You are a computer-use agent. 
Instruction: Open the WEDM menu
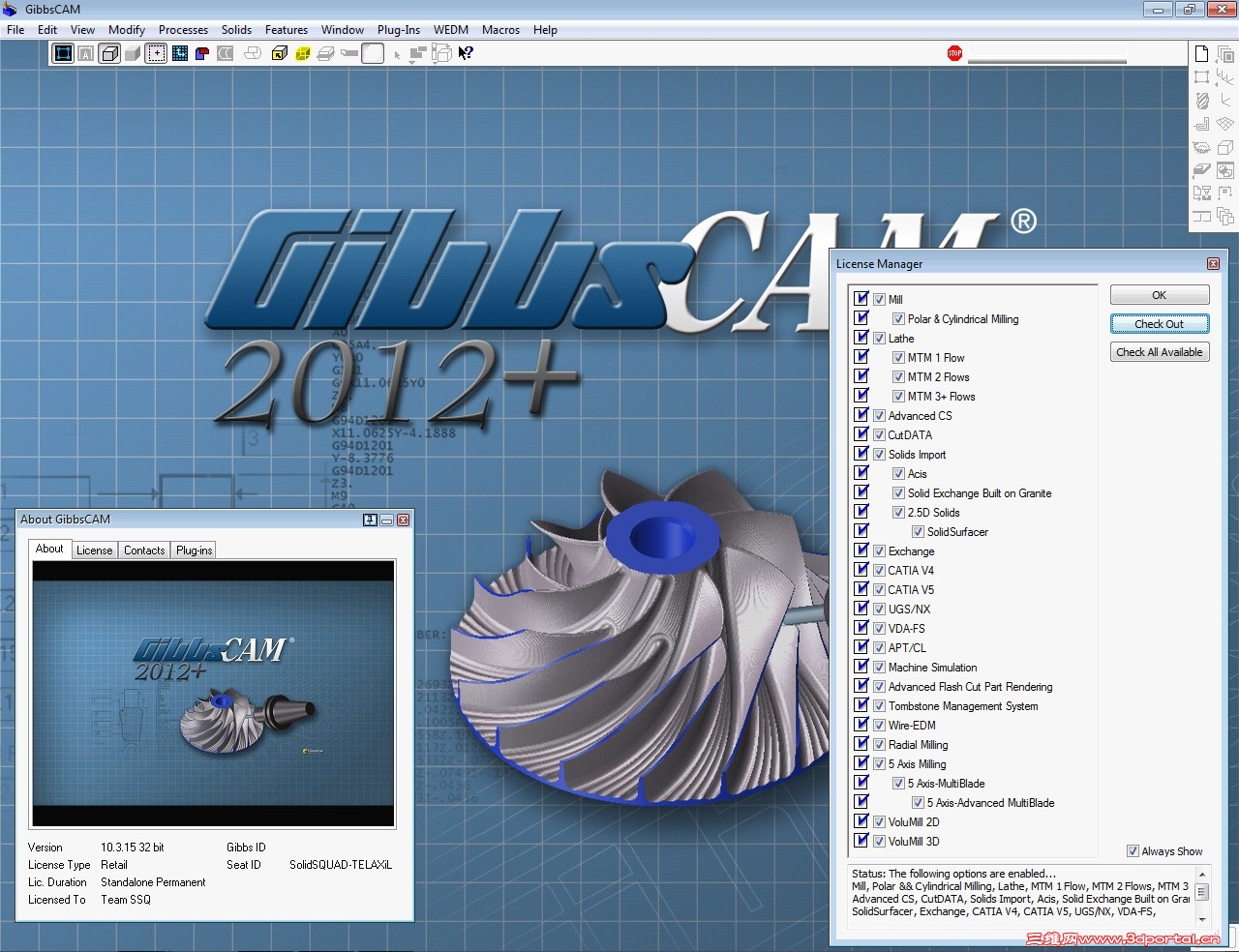pyautogui.click(x=451, y=30)
